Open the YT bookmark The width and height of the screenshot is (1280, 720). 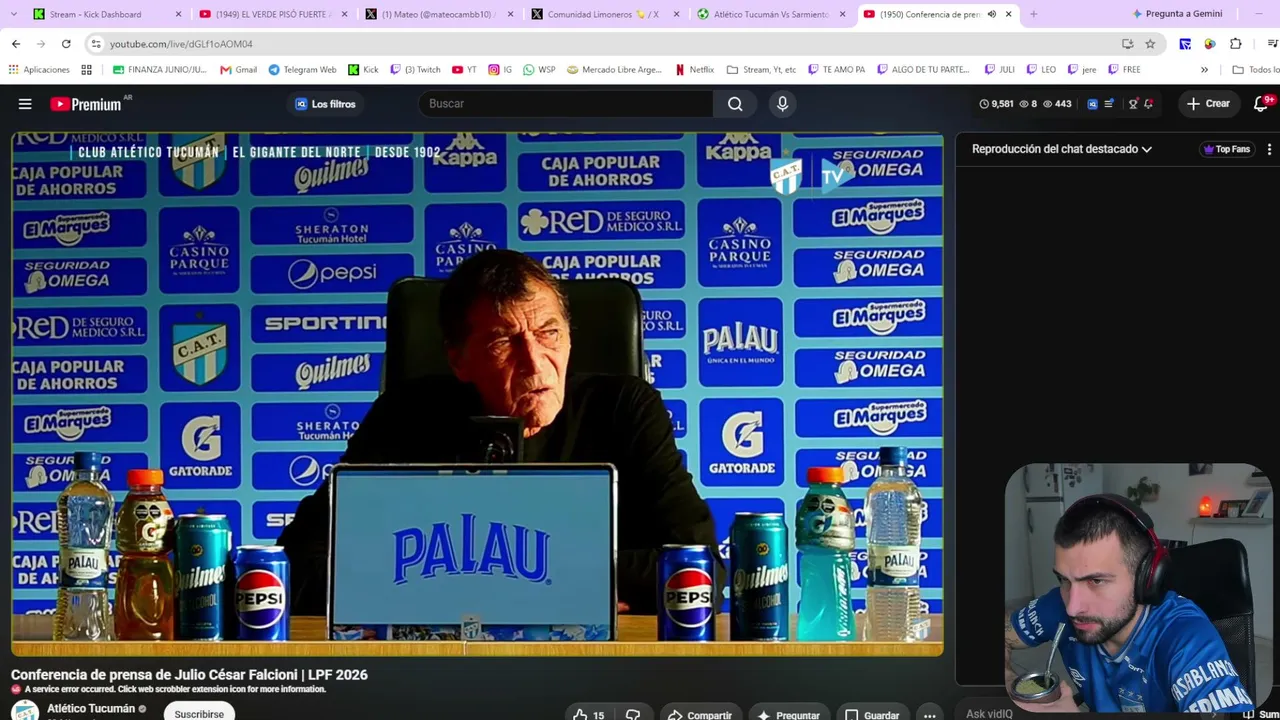point(464,70)
